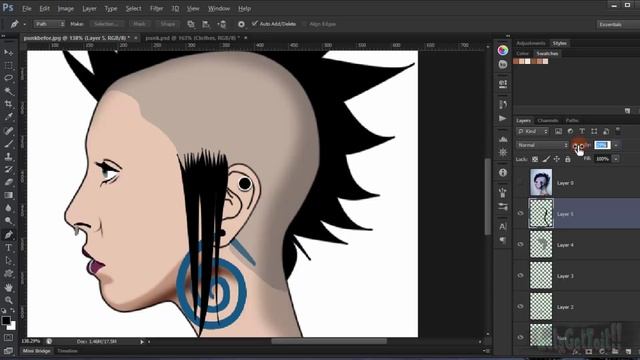The height and width of the screenshot is (360, 640).
Task: Select the Hand tool
Action: (x=9, y=288)
